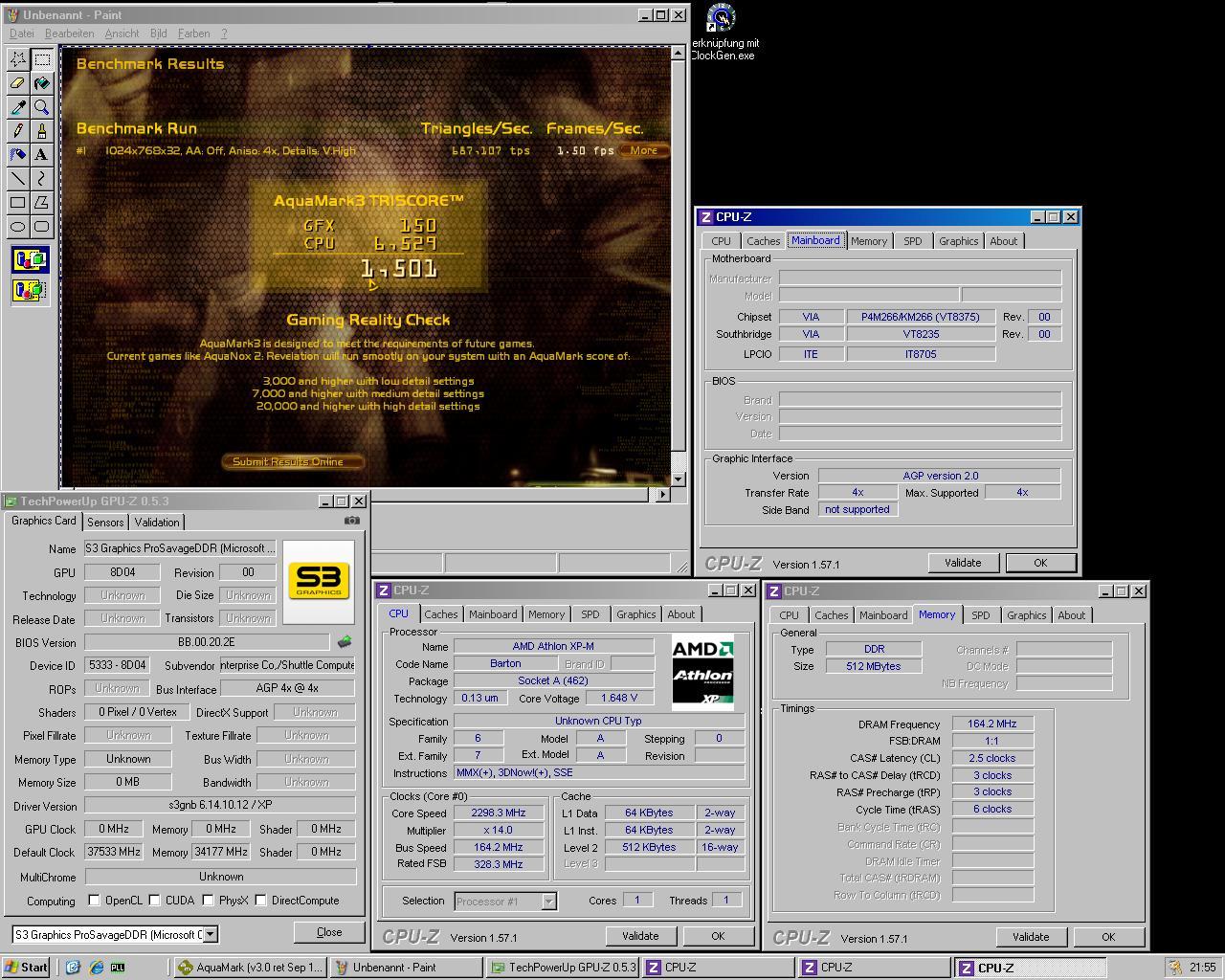Image resolution: width=1225 pixels, height=980 pixels.
Task: Open the Processor #1 Selection dropdown
Action: coord(548,901)
